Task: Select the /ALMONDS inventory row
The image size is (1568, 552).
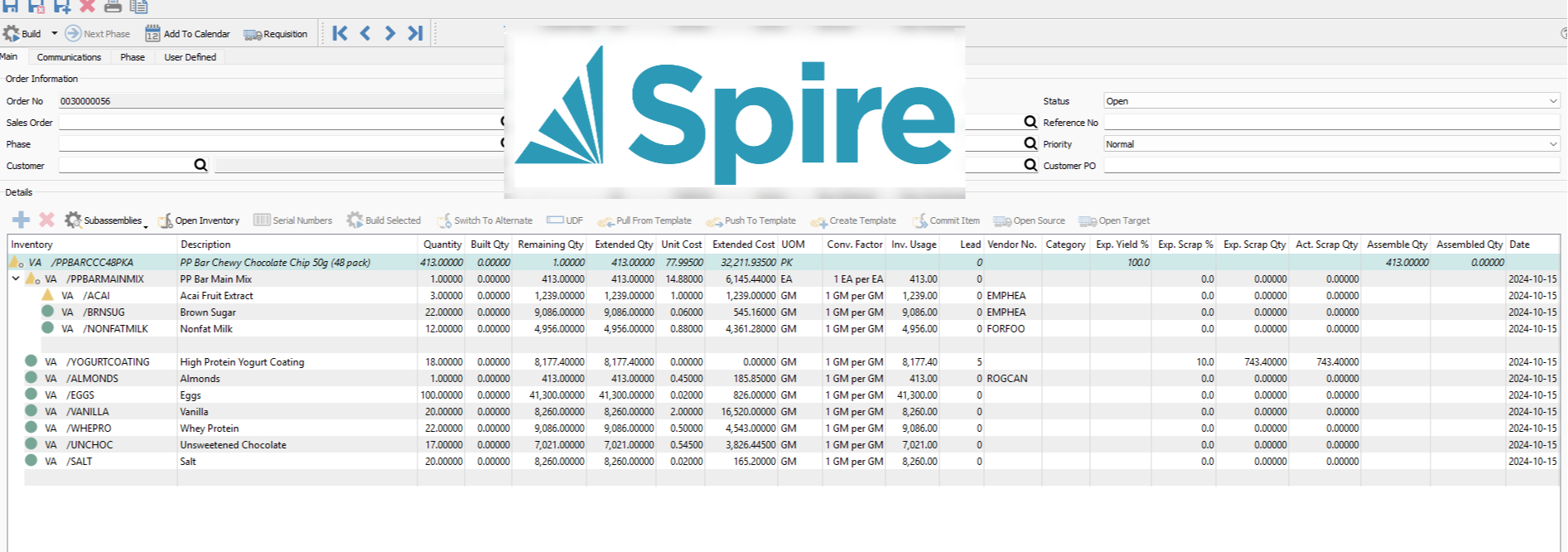Action: point(784,378)
